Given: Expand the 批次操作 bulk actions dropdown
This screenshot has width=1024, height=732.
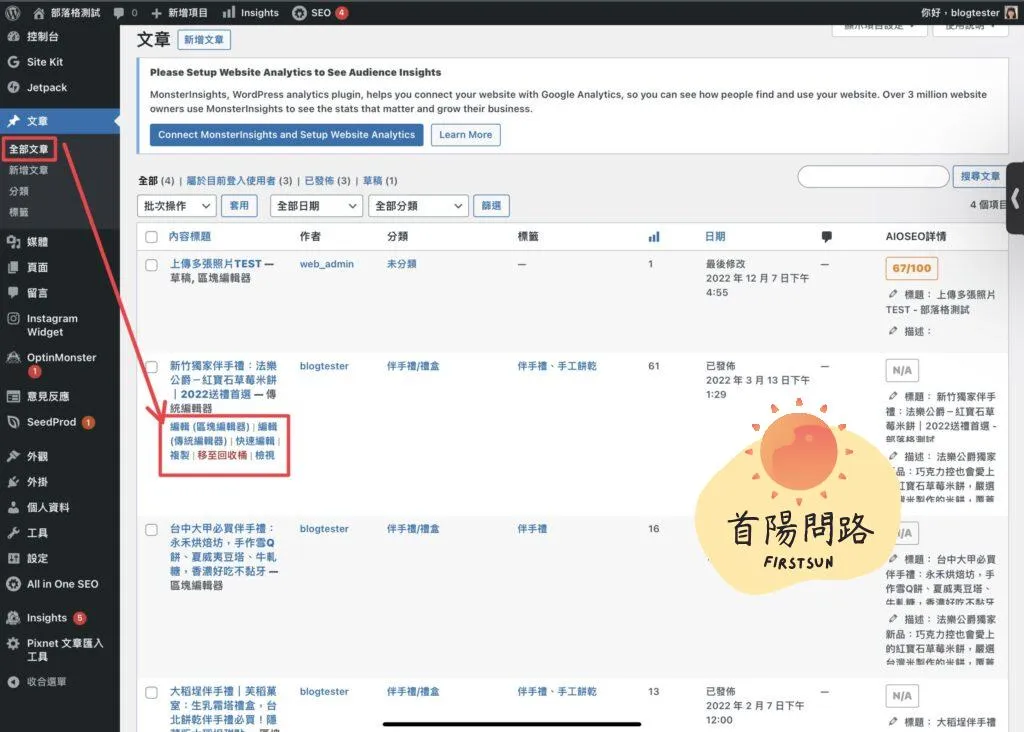Looking at the screenshot, I should point(177,206).
